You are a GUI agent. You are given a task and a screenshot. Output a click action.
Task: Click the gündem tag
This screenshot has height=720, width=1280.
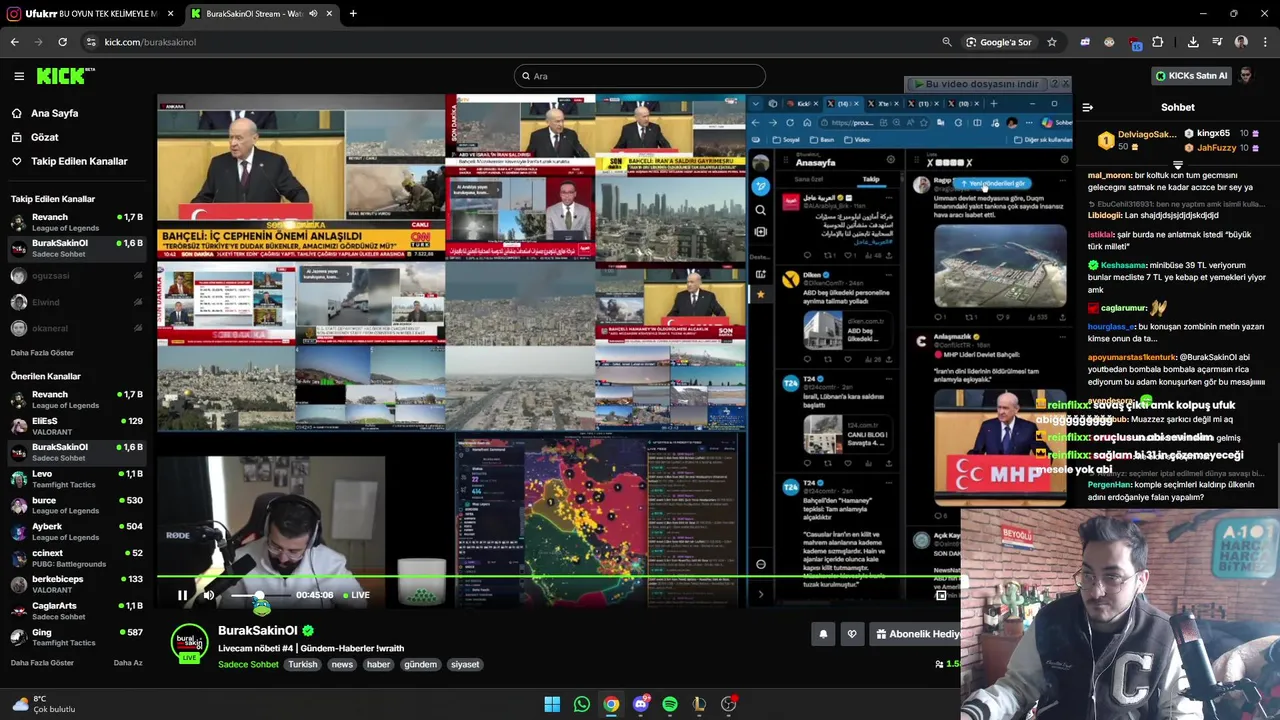(x=420, y=664)
